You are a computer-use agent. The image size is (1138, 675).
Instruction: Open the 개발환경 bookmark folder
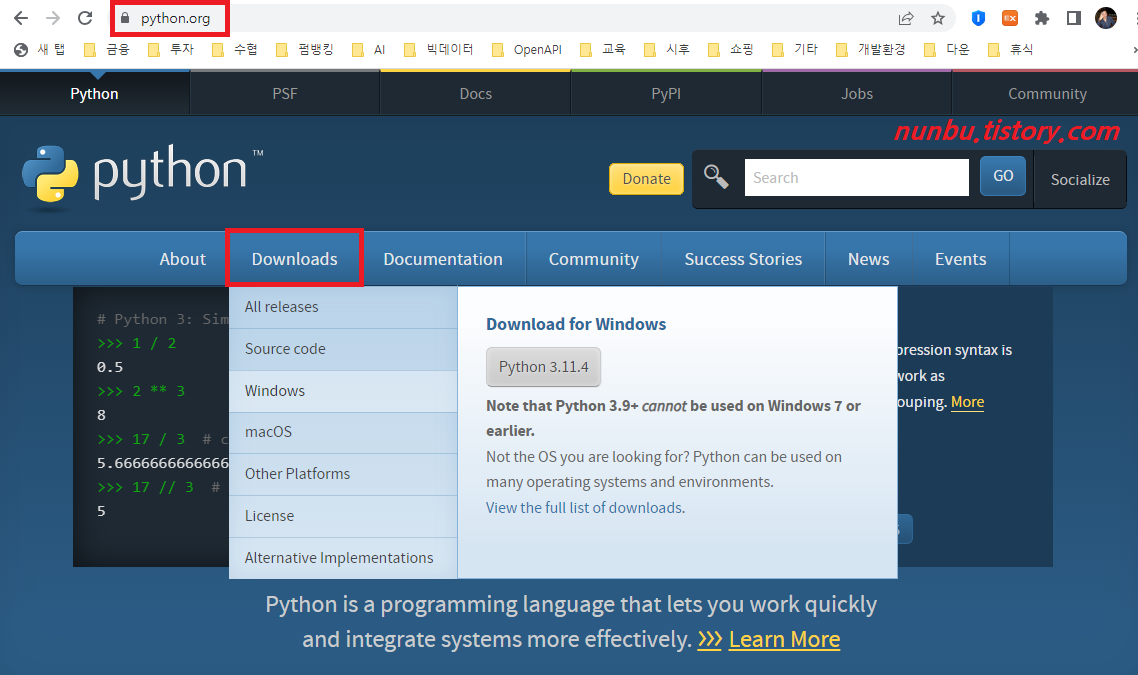tap(871, 49)
